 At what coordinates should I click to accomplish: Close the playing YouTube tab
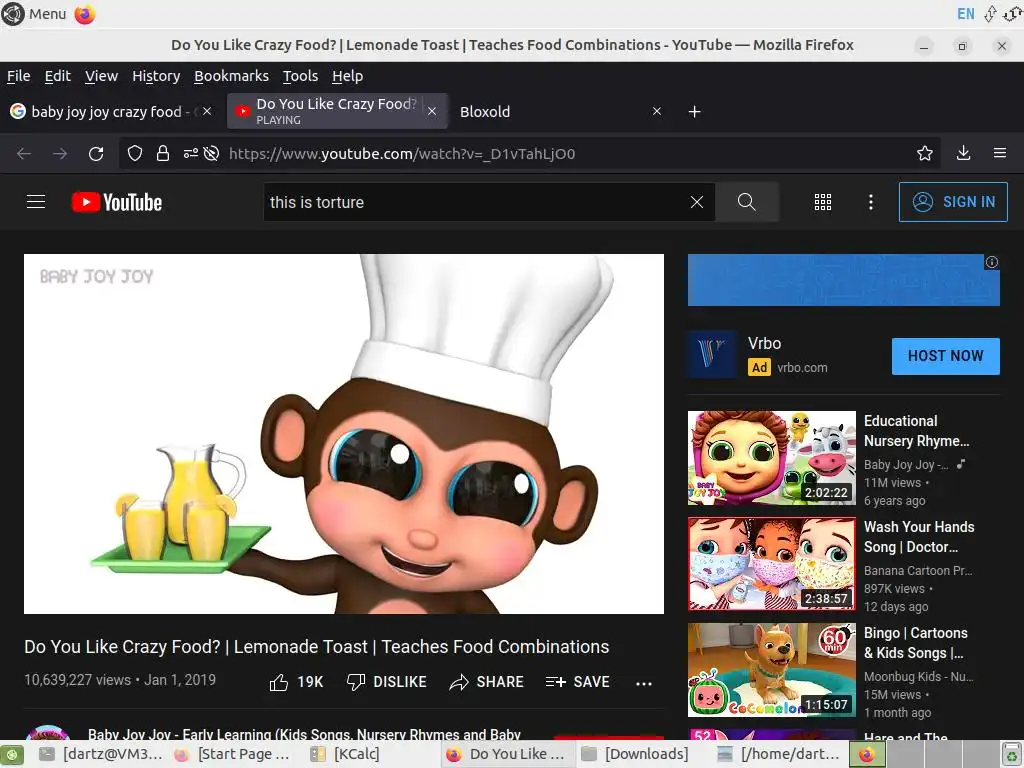(x=432, y=112)
